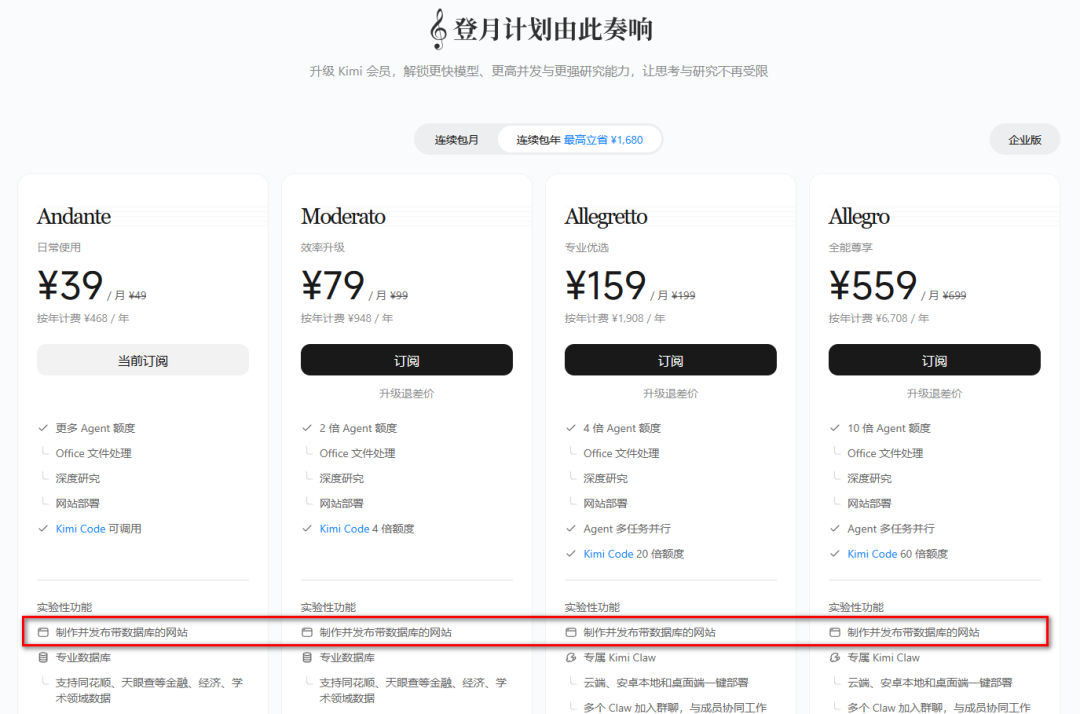The width and height of the screenshot is (1080, 714).
Task: Click the 当前订阅 button on Andante
Action: [x=143, y=360]
